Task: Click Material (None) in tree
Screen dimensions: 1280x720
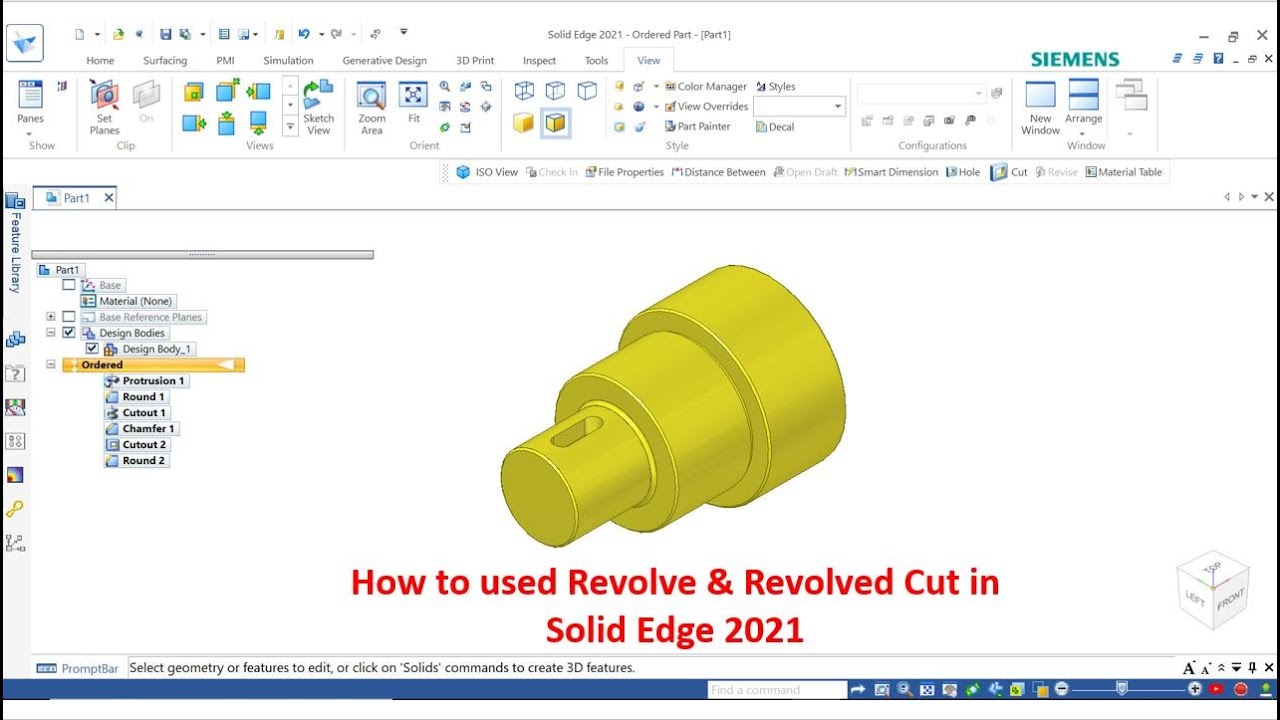Action: coord(127,301)
